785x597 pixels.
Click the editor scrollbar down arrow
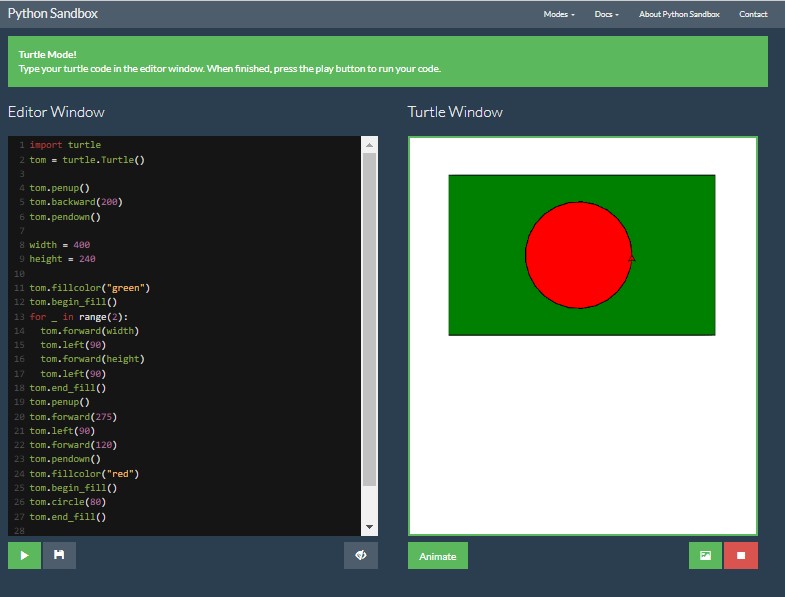click(x=369, y=527)
